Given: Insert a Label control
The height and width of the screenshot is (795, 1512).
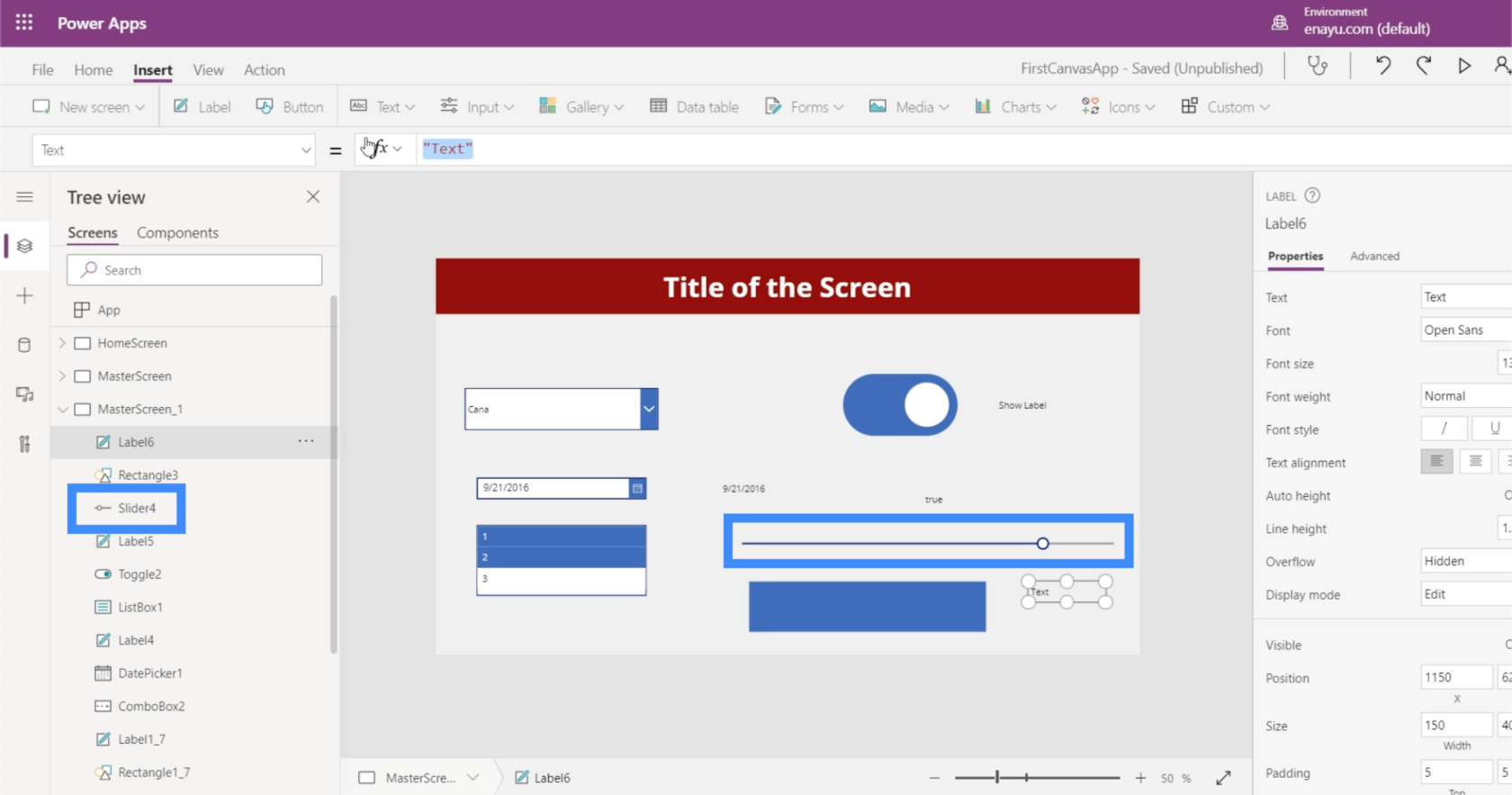Looking at the screenshot, I should (202, 106).
